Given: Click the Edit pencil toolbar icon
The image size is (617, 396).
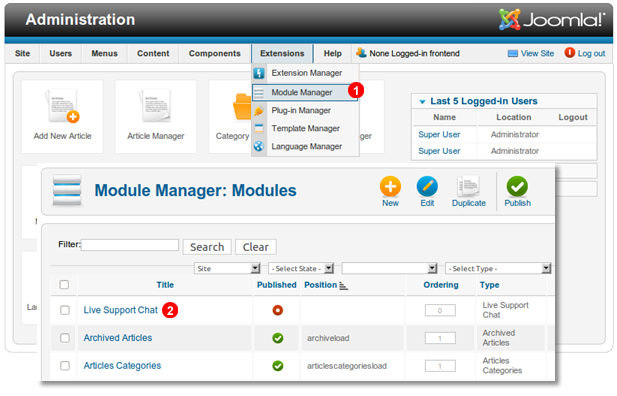Looking at the screenshot, I should pos(427,186).
